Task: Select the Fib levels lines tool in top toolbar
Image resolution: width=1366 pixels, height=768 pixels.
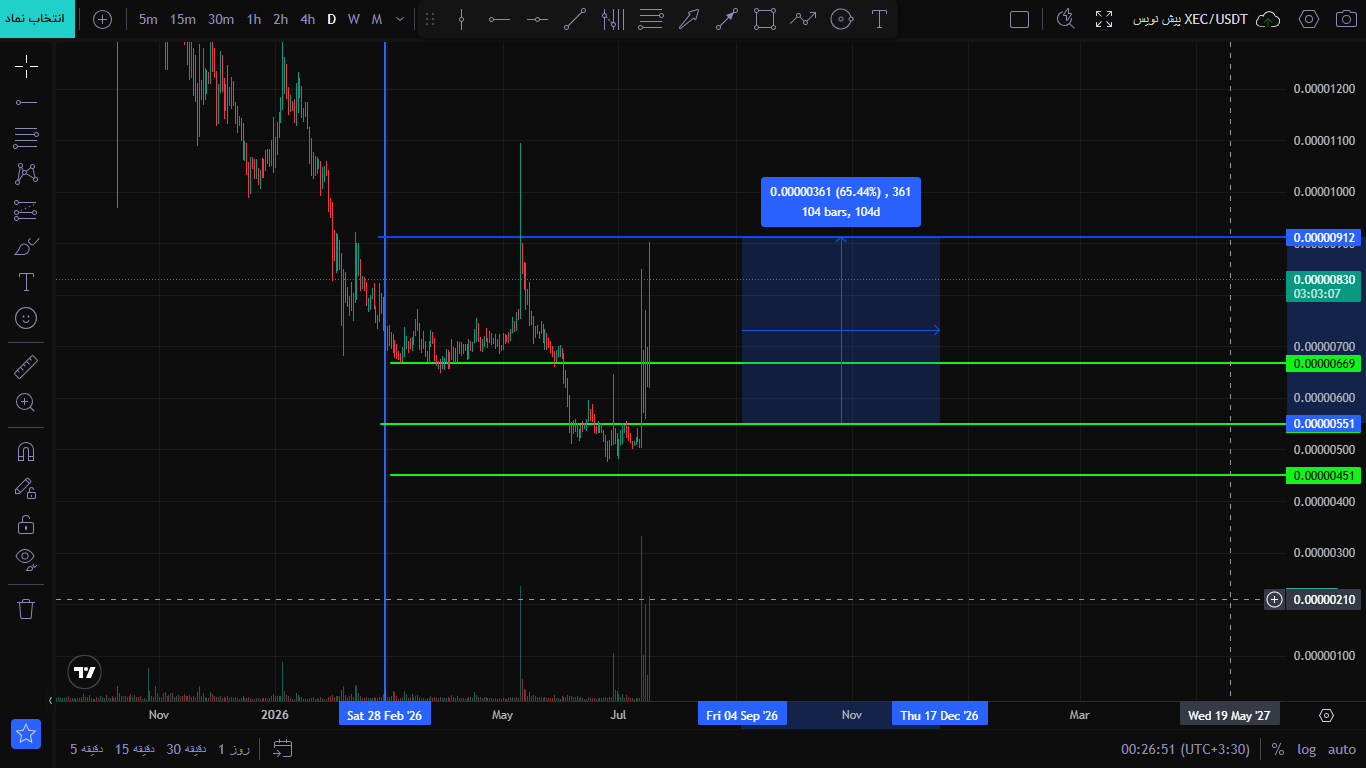Action: click(651, 19)
